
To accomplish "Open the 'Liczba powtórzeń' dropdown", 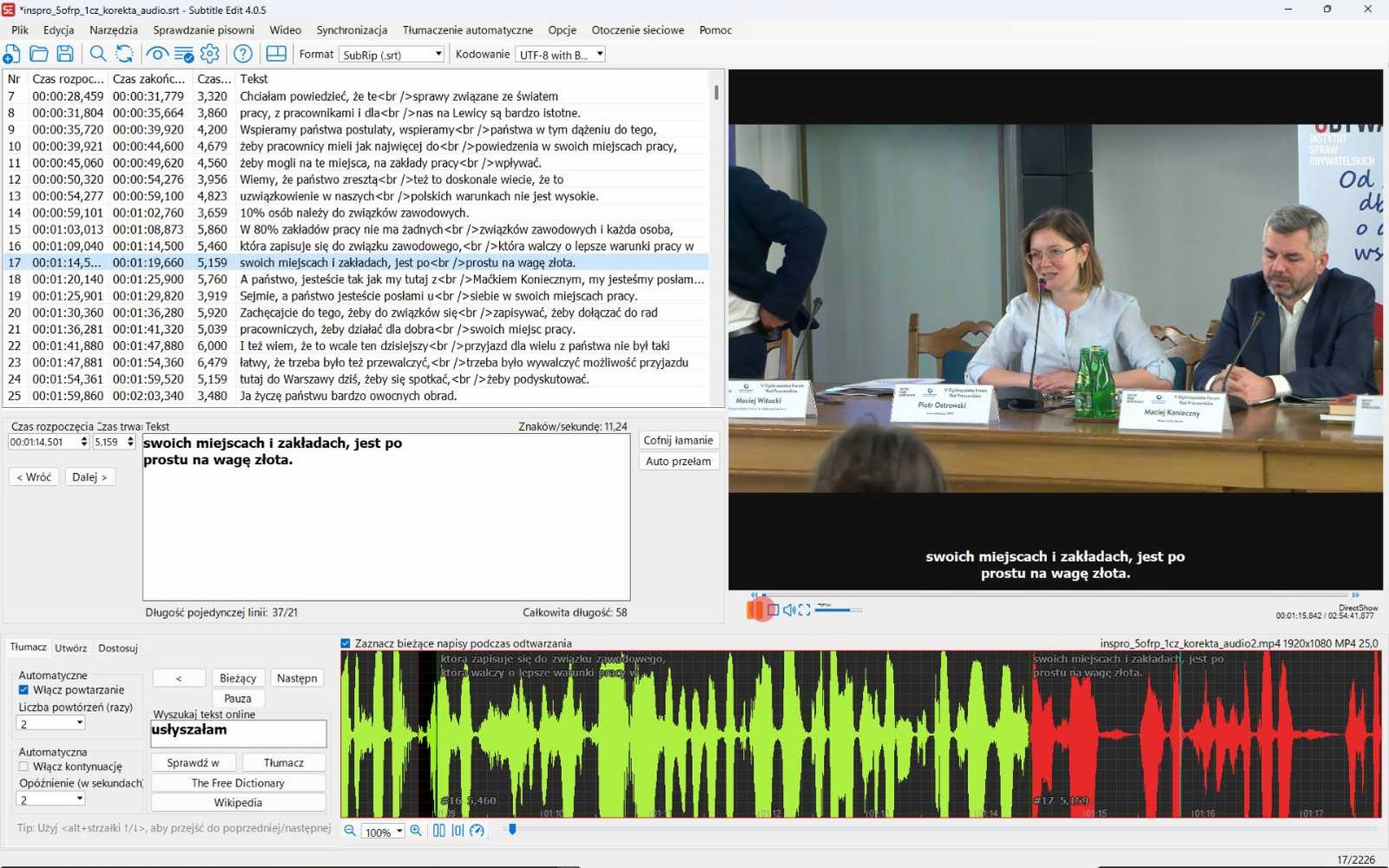I will [x=51, y=723].
